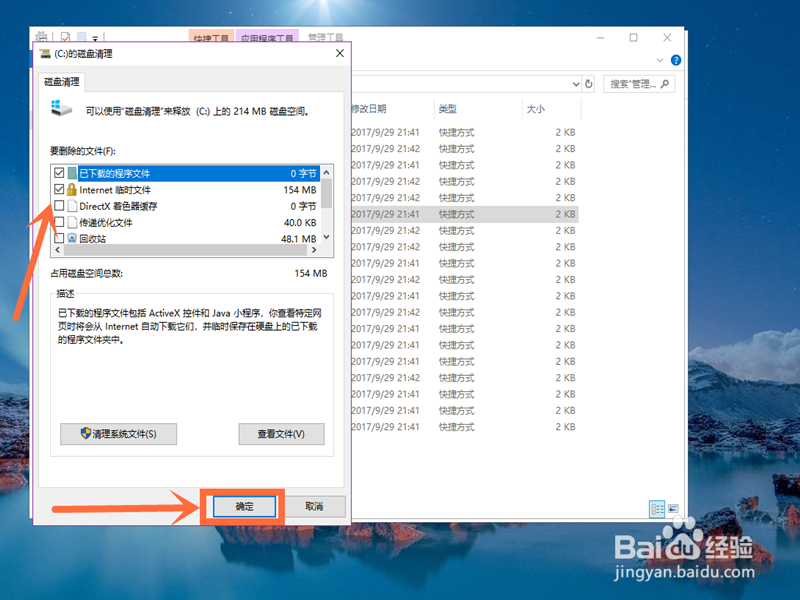Image resolution: width=800 pixels, height=600 pixels.
Task: Click the document icon beside 传递优化文件
Action: 72,222
